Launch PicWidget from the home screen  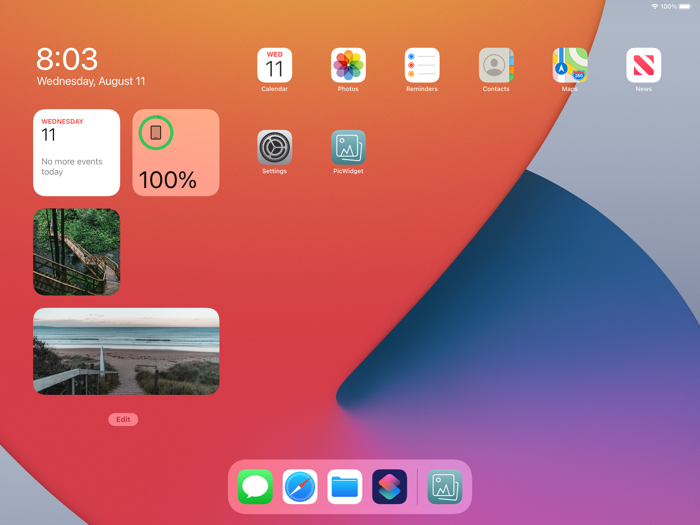(x=348, y=147)
